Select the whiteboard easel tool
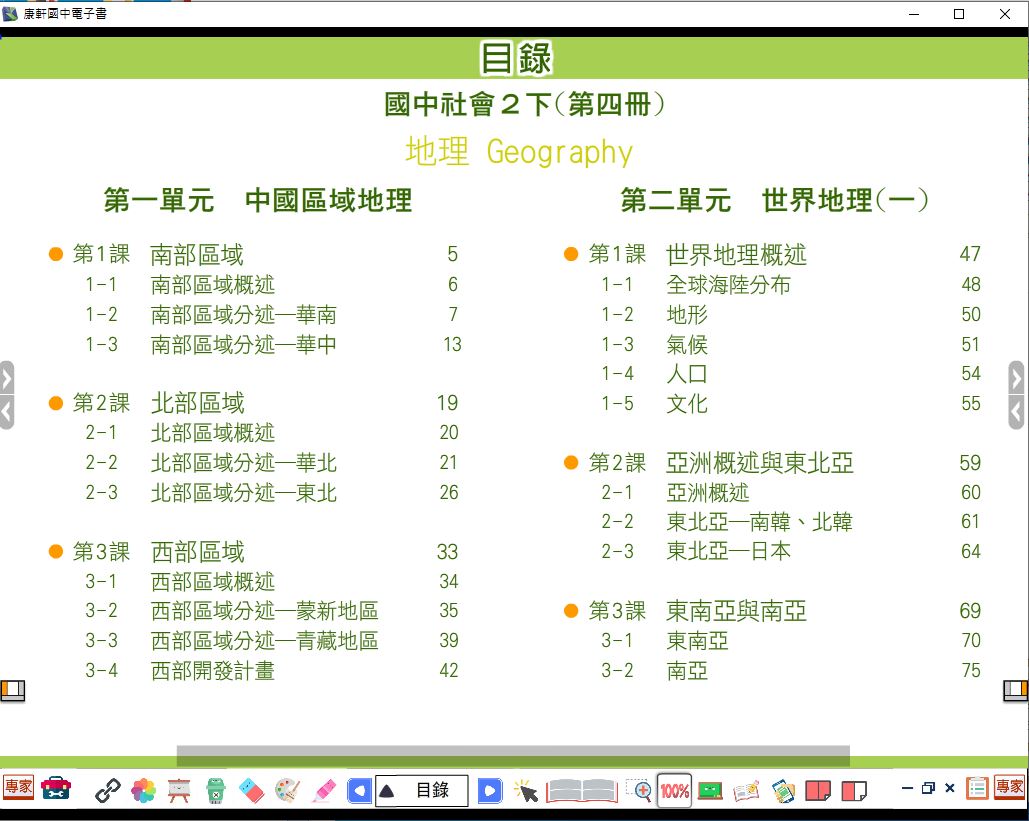 pos(180,790)
